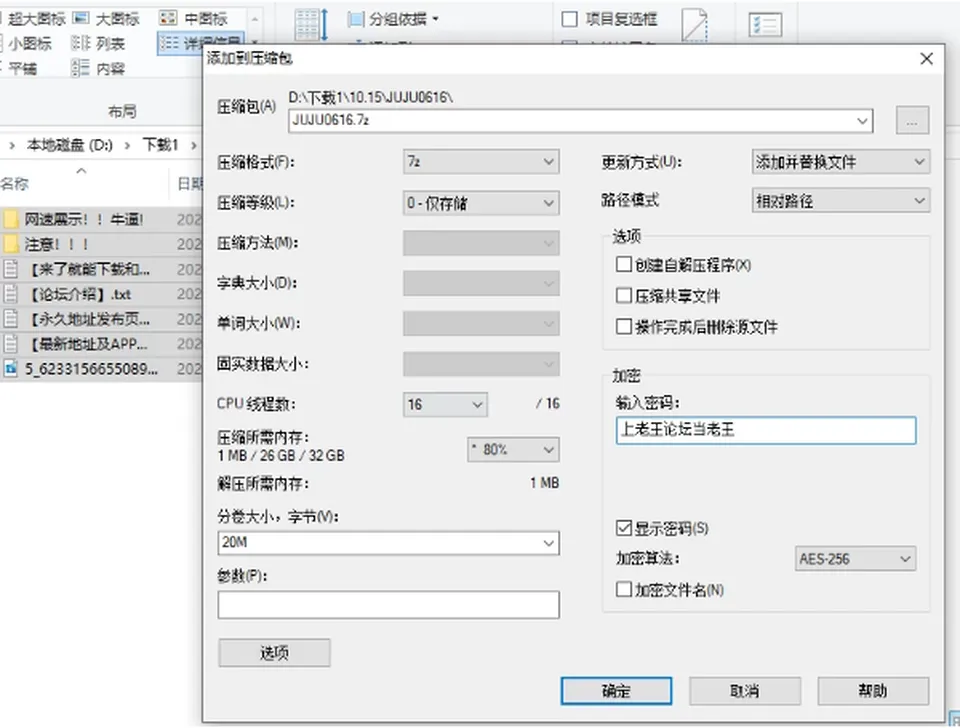Expand the 路径模式 dropdown showing 相对路径
The height and width of the screenshot is (728, 960).
(841, 201)
